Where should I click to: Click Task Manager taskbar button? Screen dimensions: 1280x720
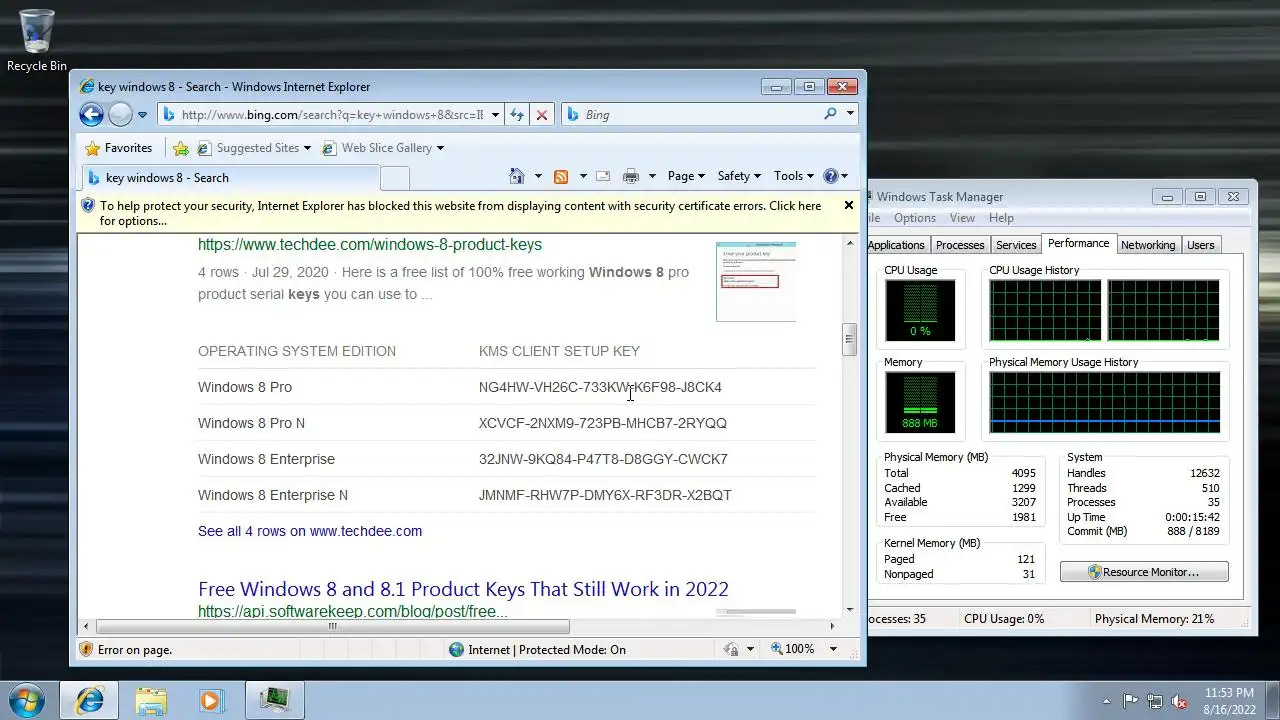[x=273, y=700]
